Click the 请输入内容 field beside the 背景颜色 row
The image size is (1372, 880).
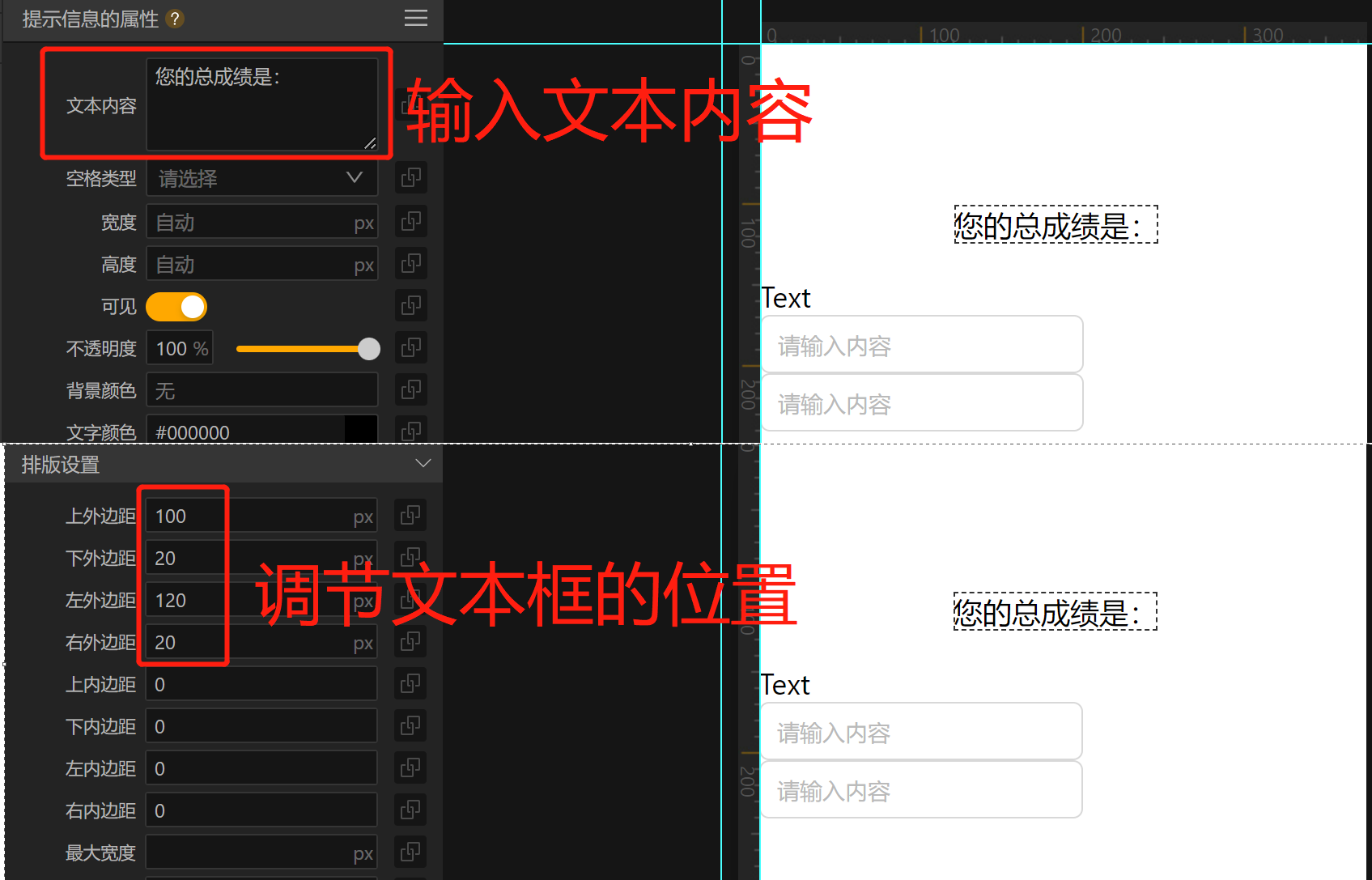(x=922, y=403)
